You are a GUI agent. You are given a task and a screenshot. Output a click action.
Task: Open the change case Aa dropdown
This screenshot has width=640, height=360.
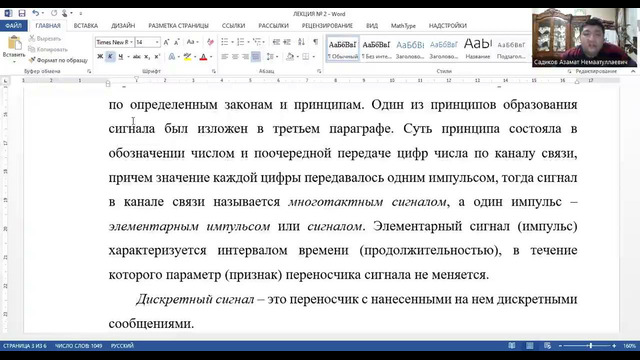click(192, 42)
